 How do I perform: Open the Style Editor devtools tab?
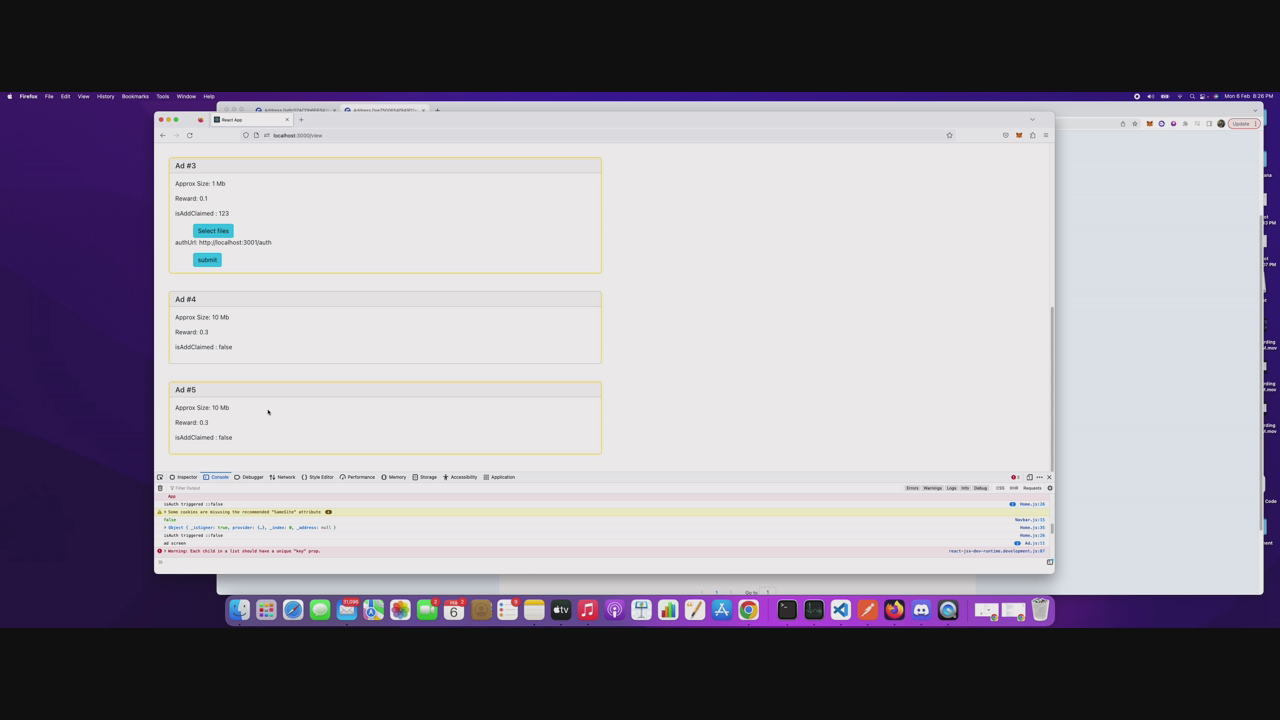[x=318, y=477]
